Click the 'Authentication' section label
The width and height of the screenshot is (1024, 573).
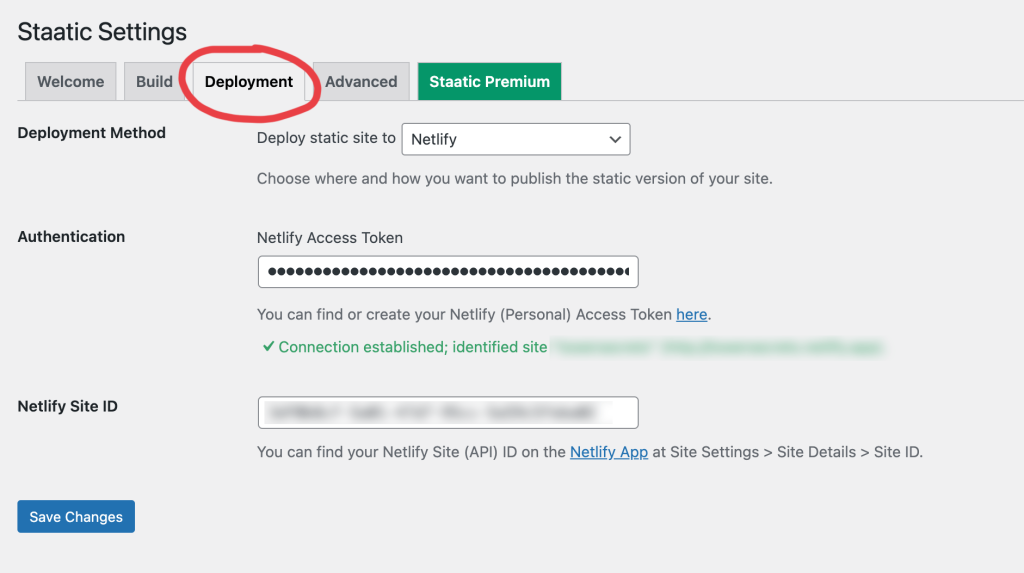click(71, 237)
